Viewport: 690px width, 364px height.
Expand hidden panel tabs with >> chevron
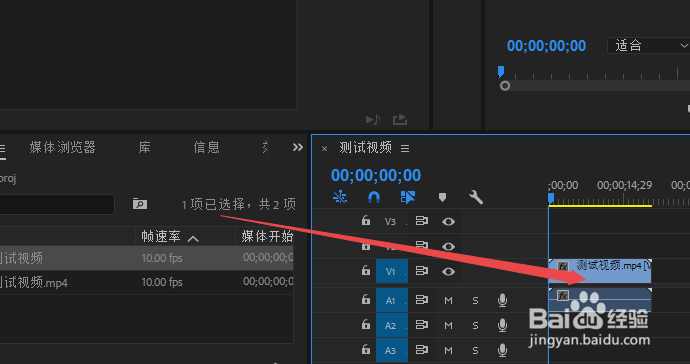pos(298,147)
